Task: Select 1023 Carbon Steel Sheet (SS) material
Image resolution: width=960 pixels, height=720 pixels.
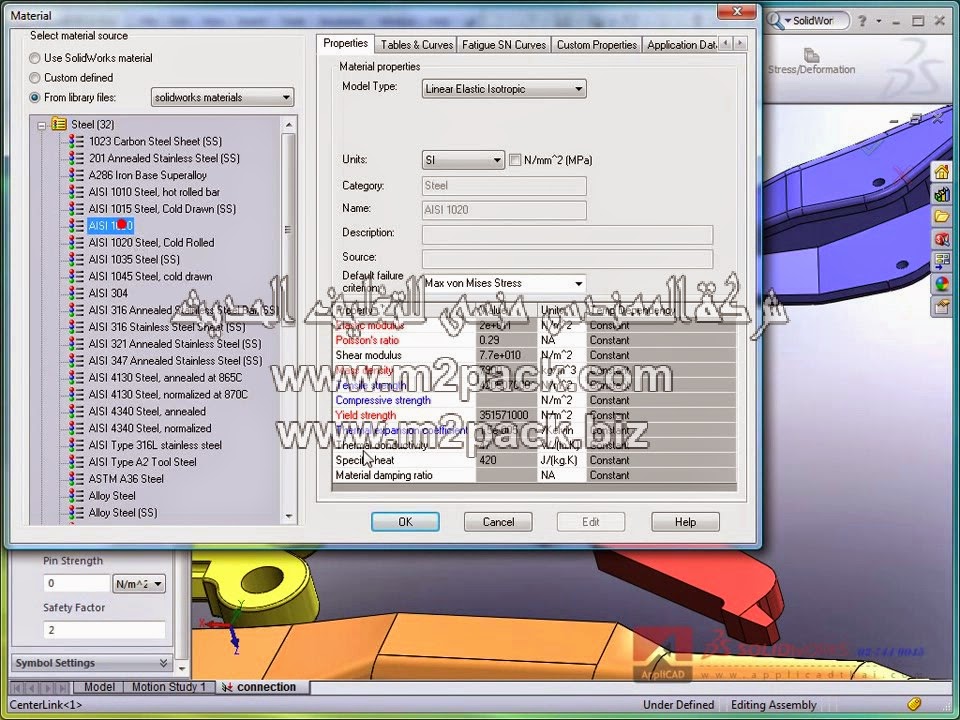Action: tap(155, 141)
